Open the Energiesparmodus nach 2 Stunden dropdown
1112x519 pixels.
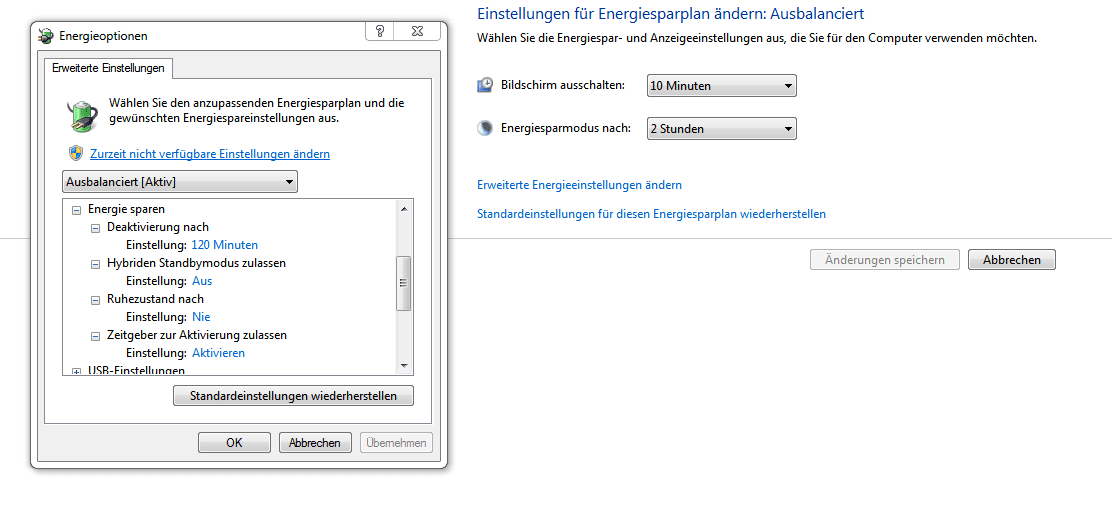click(x=722, y=128)
